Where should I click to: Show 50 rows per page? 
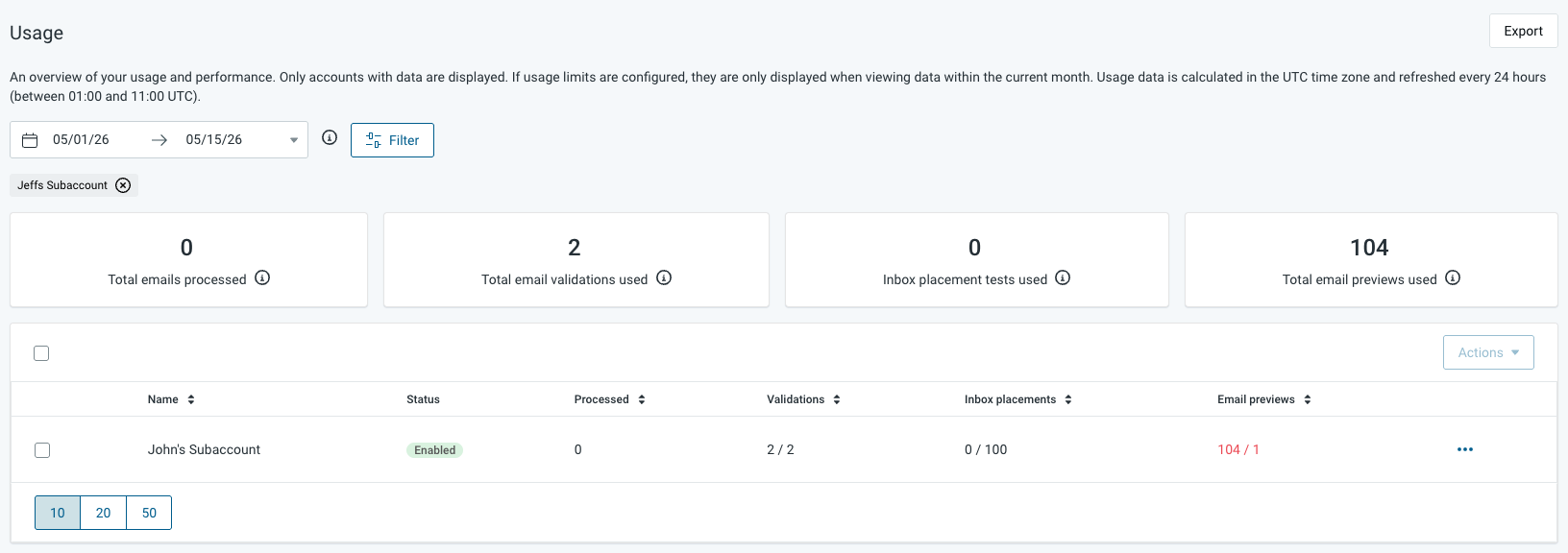[149, 513]
